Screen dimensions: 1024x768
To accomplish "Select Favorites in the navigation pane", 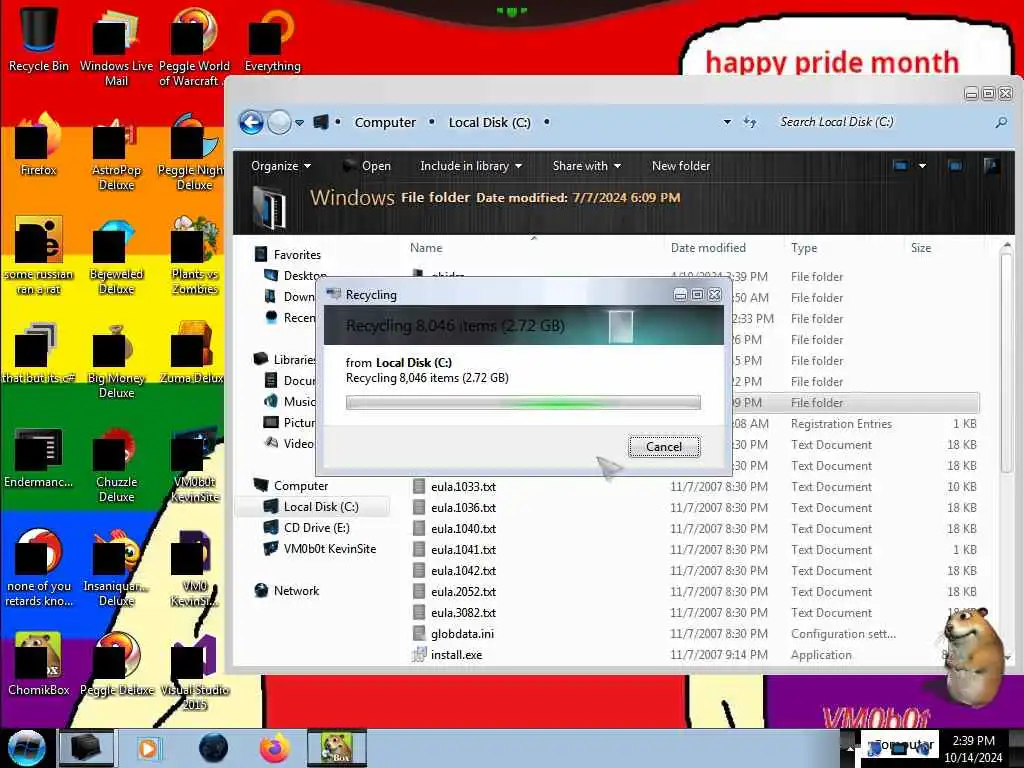I will point(296,255).
